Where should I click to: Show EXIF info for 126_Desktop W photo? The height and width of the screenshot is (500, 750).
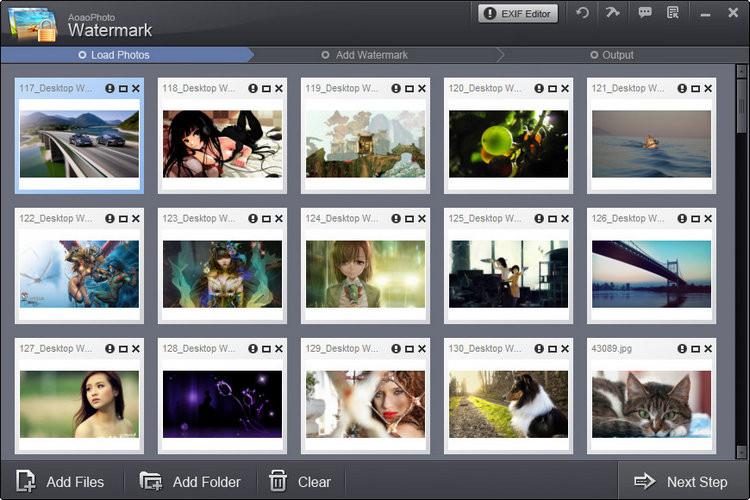682,219
